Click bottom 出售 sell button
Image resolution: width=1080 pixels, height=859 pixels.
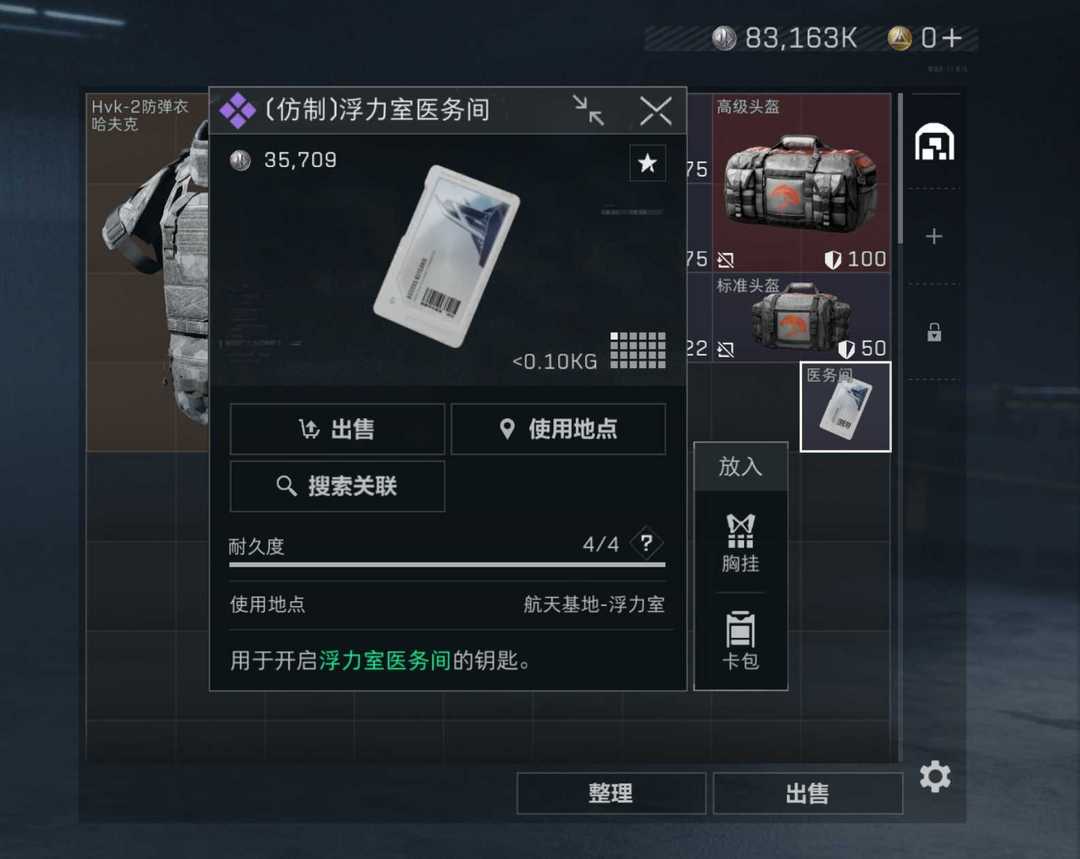tap(808, 793)
